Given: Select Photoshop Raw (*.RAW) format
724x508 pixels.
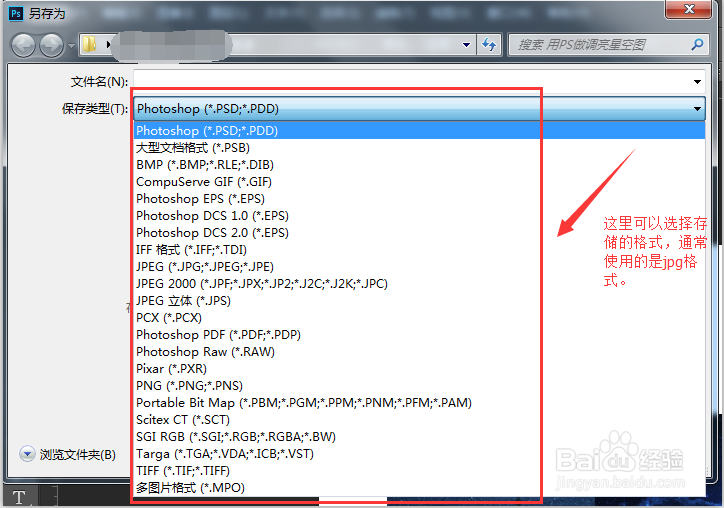Looking at the screenshot, I should pyautogui.click(x=419, y=352).
